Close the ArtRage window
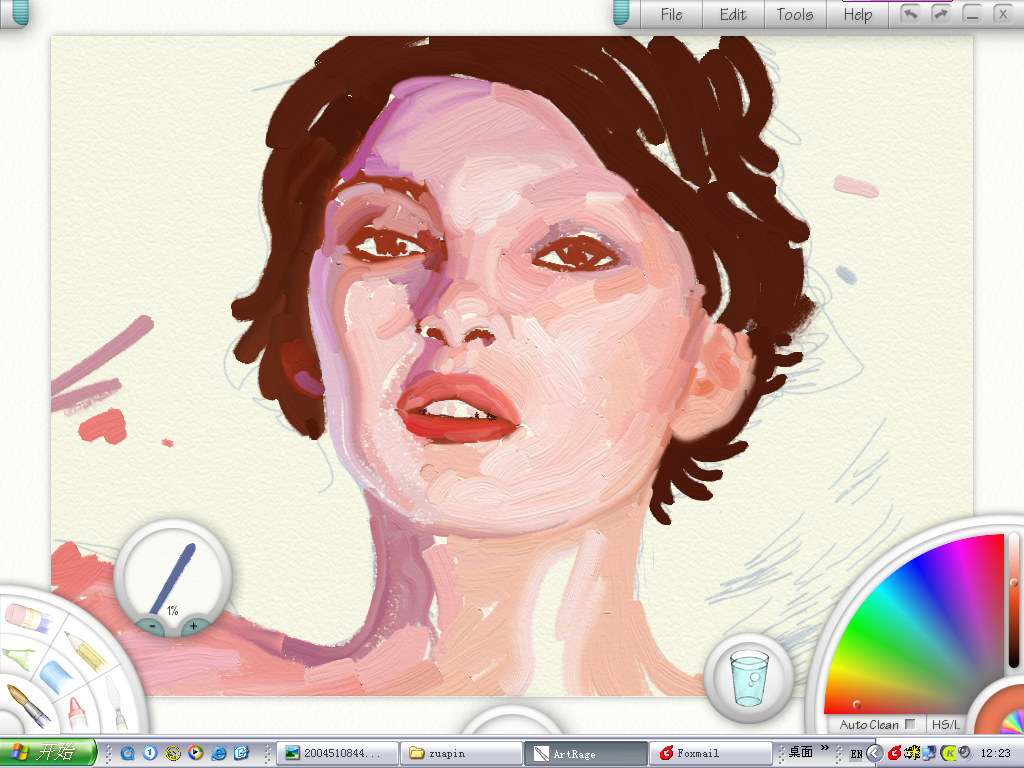1024x768 pixels. tap(1003, 14)
